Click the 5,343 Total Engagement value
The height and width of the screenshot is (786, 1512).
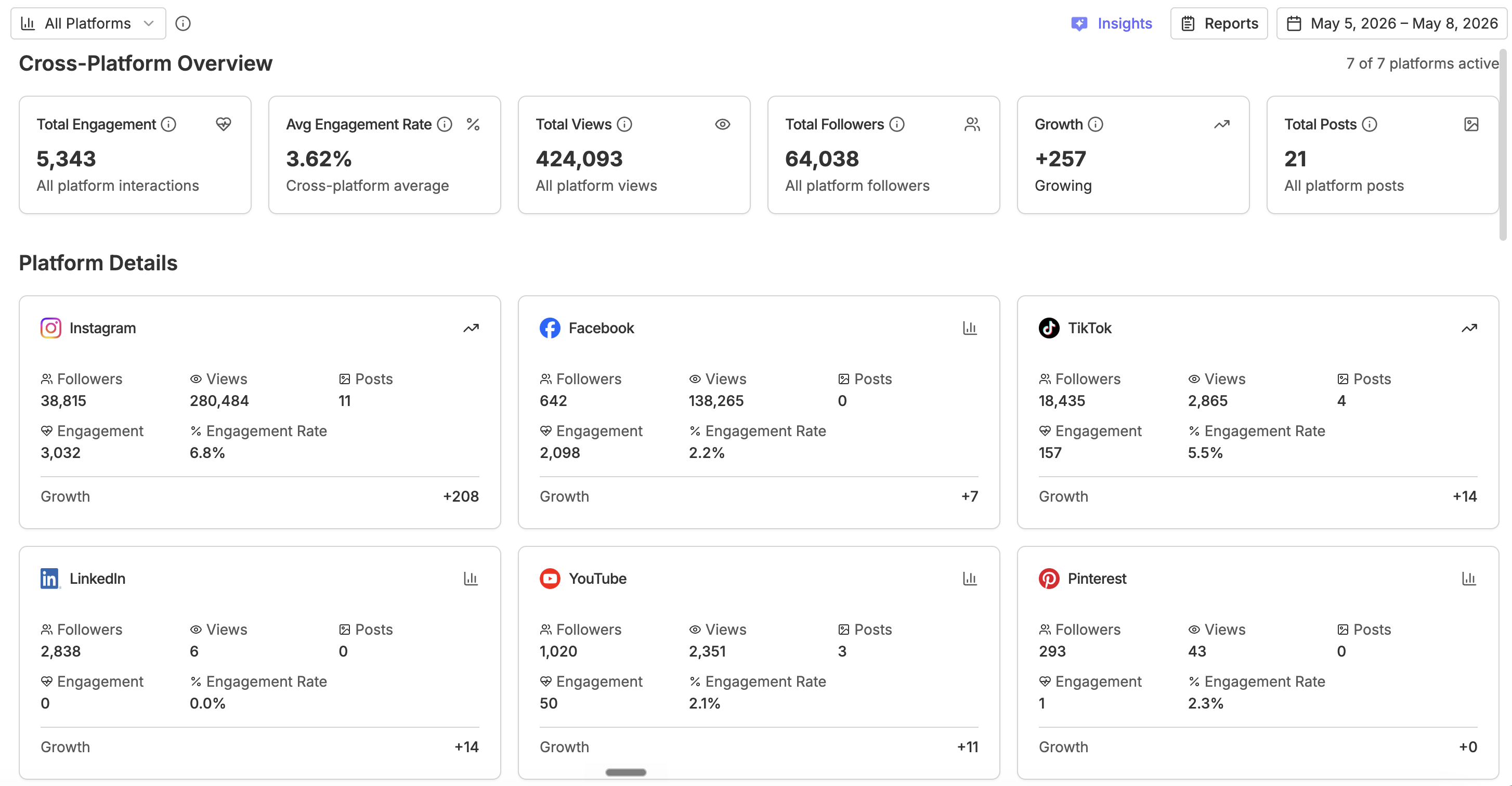[x=67, y=159]
